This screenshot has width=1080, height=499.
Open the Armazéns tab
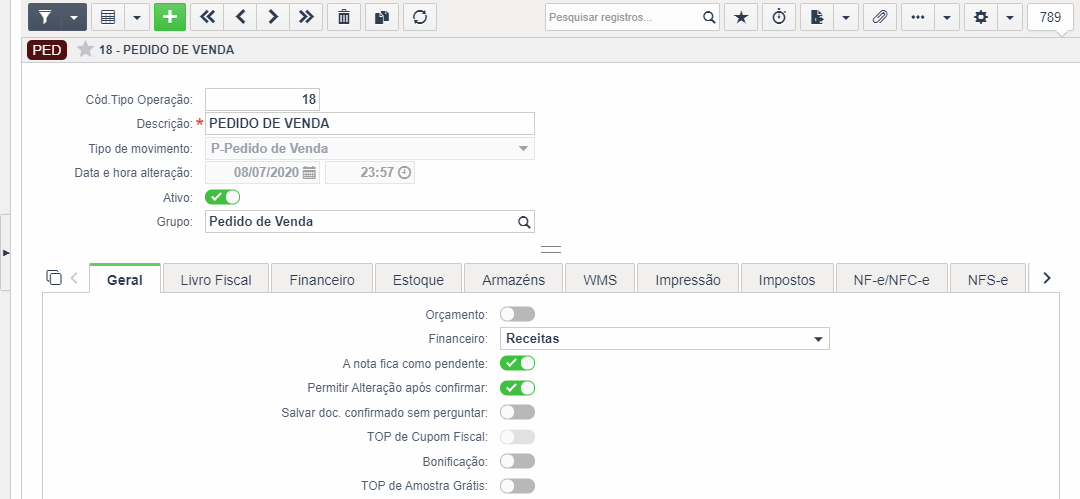point(513,280)
